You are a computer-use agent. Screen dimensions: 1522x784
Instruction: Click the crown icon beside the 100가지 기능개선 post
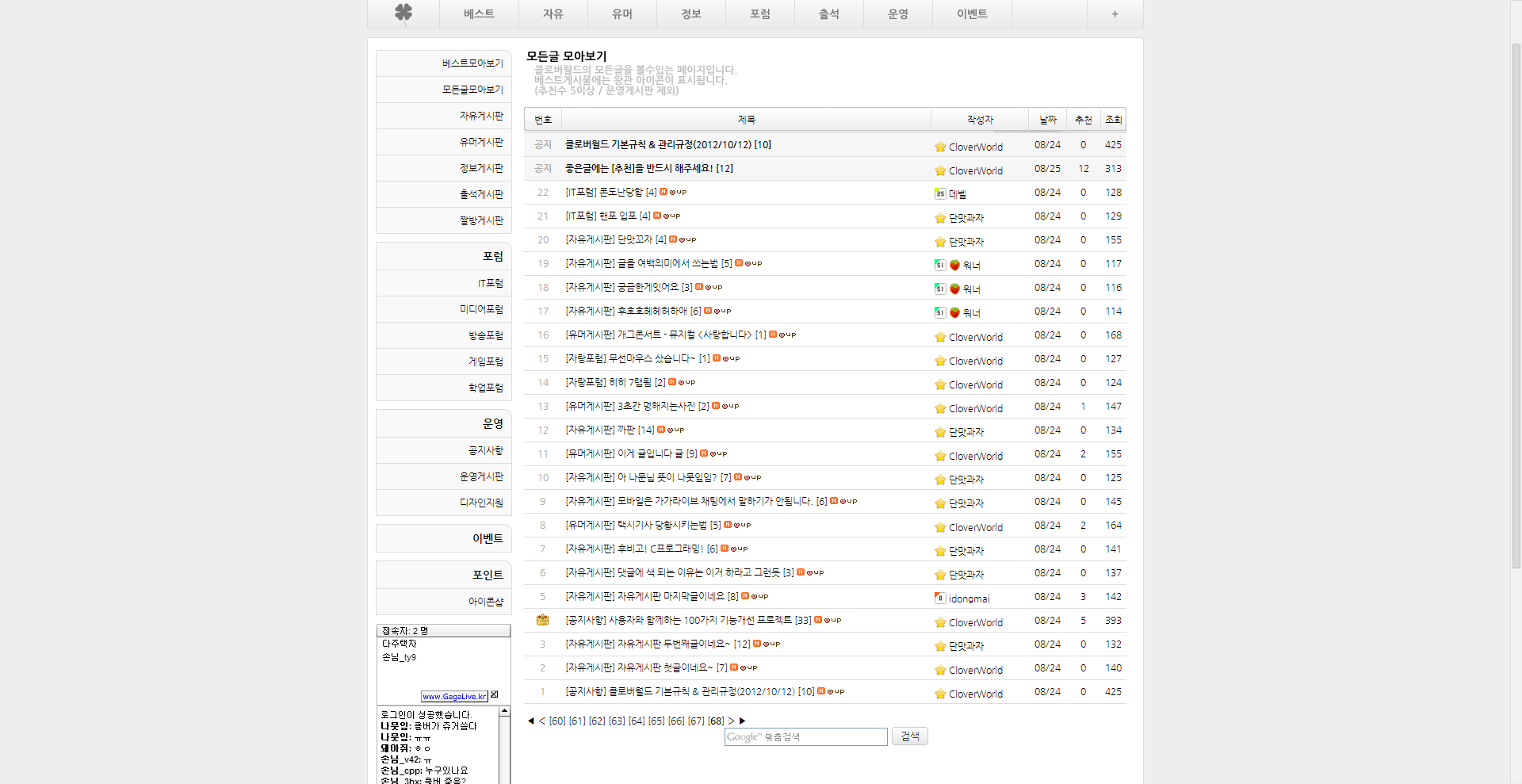click(x=542, y=620)
